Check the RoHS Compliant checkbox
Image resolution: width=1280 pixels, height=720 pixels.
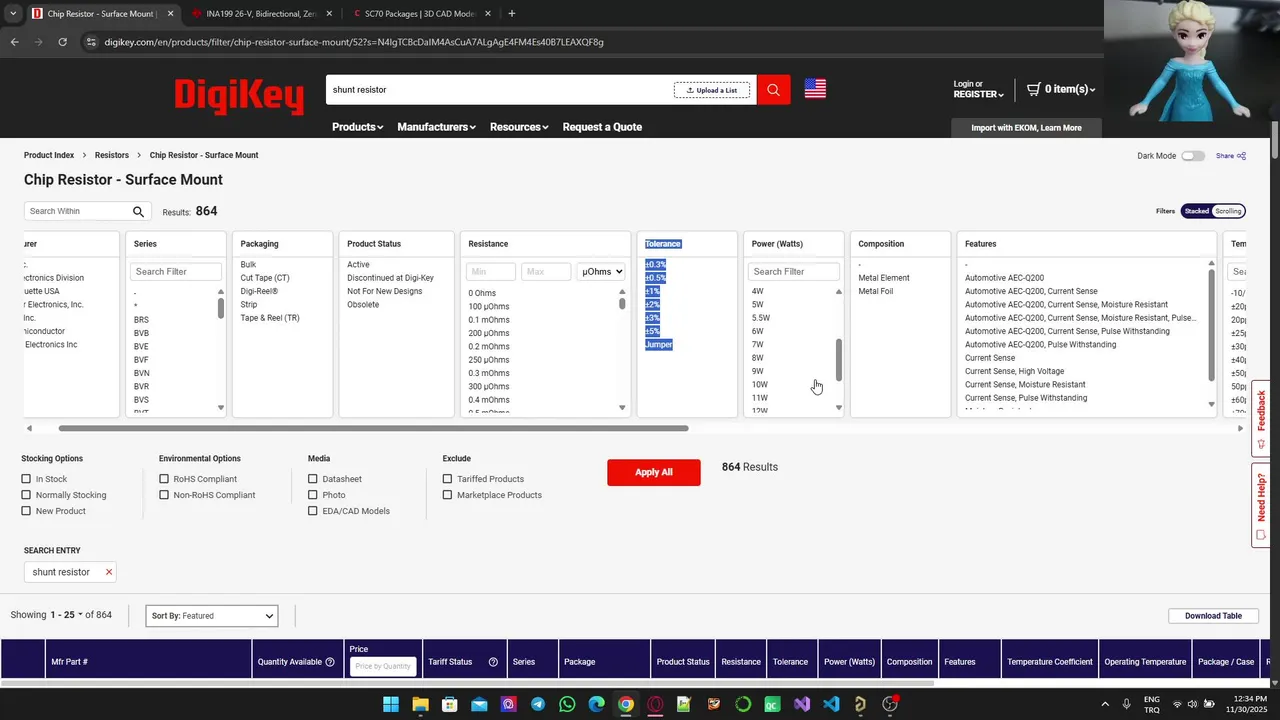(164, 479)
